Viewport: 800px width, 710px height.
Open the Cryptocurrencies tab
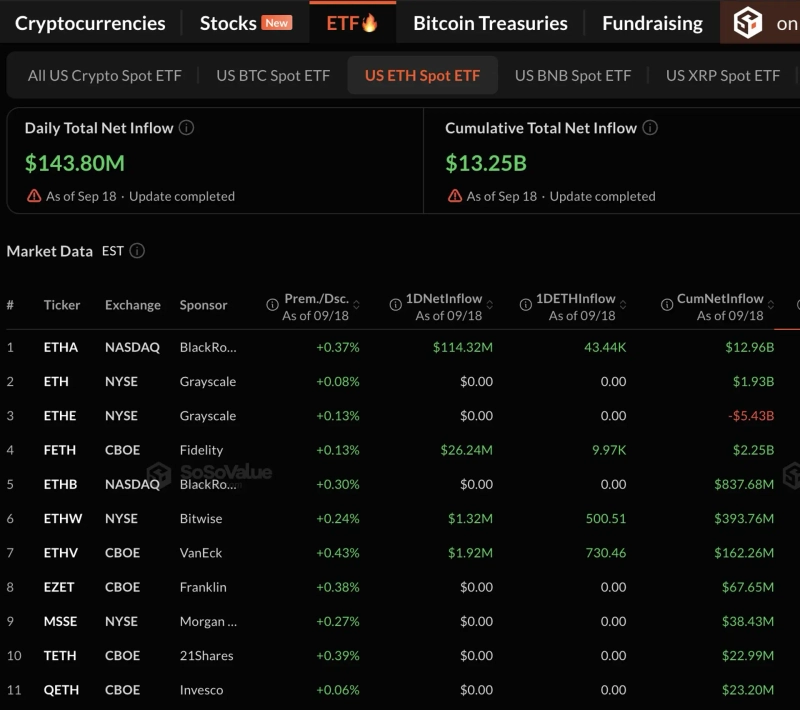(x=90, y=23)
